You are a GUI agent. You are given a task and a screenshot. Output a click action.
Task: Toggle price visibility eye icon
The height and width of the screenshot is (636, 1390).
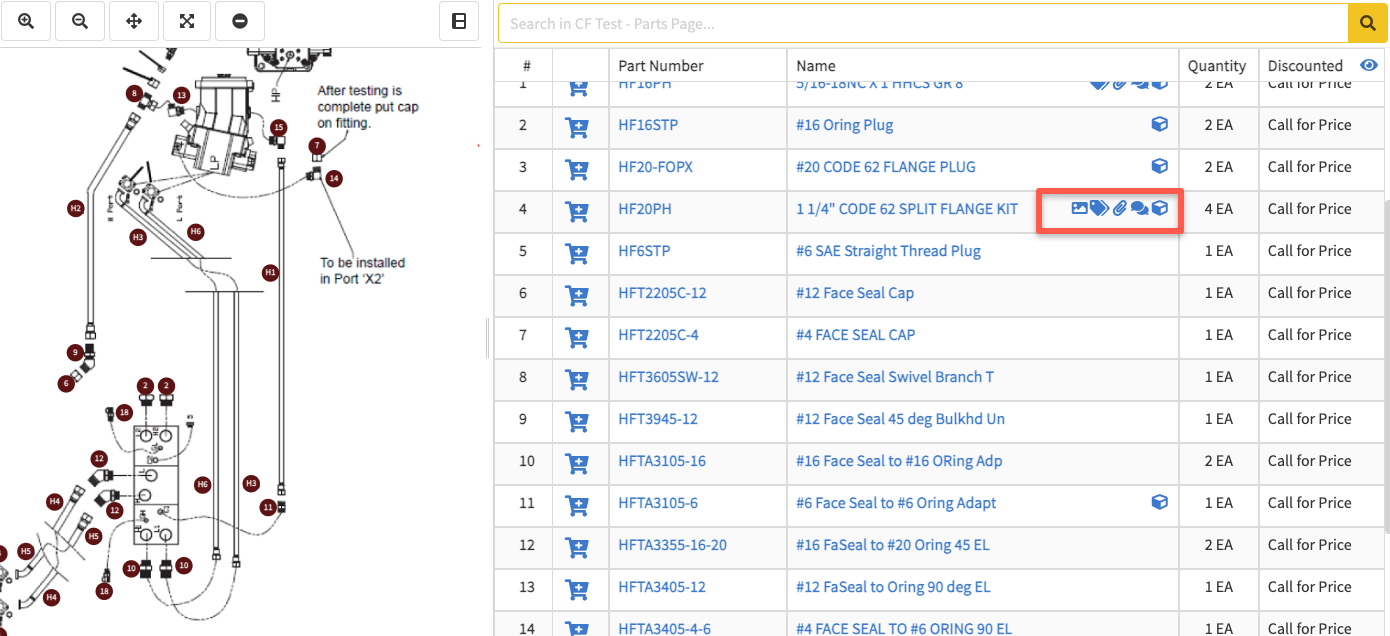[1368, 65]
